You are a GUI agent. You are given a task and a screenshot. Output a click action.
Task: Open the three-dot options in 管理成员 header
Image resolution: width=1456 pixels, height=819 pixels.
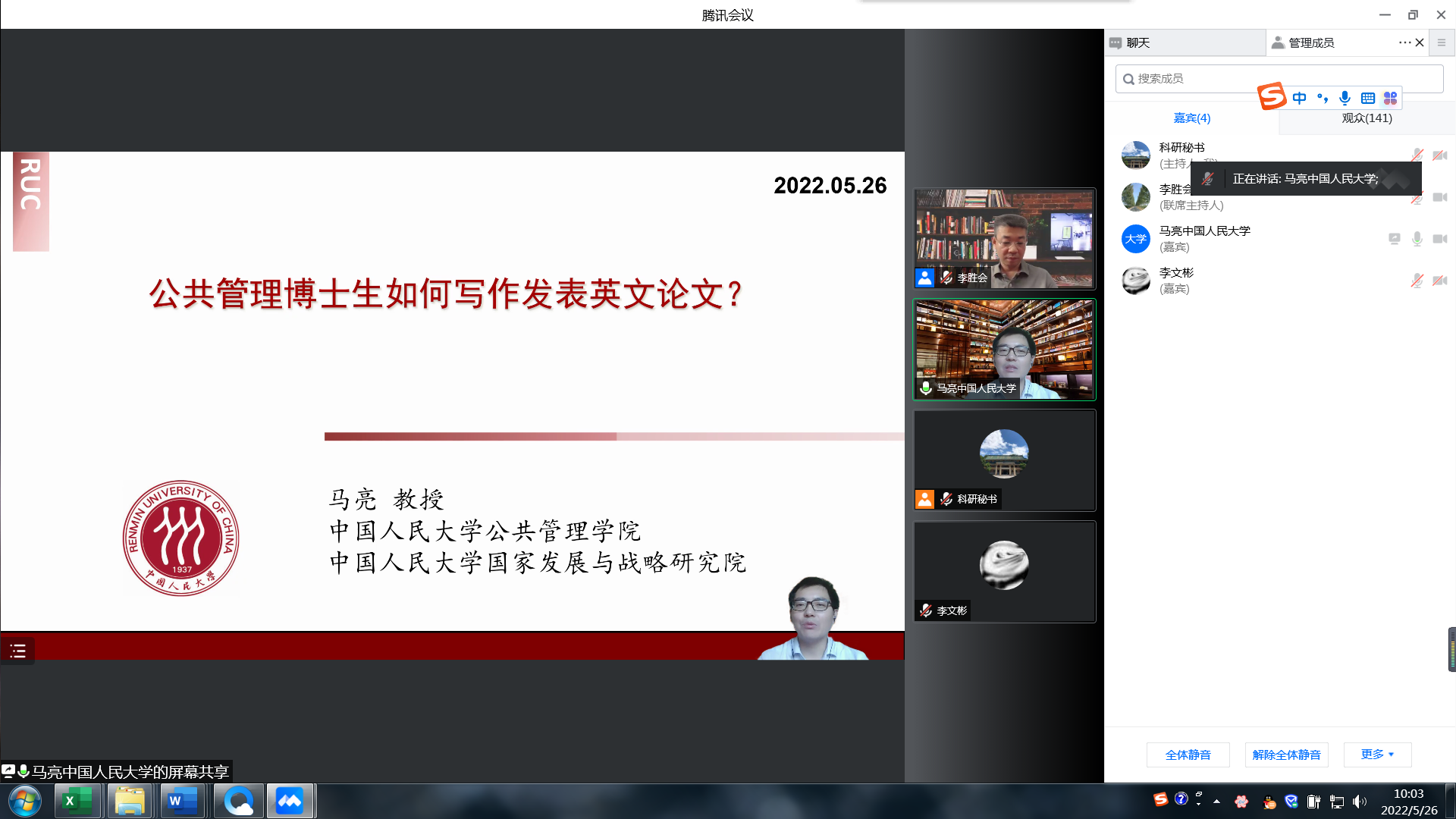tap(1404, 42)
